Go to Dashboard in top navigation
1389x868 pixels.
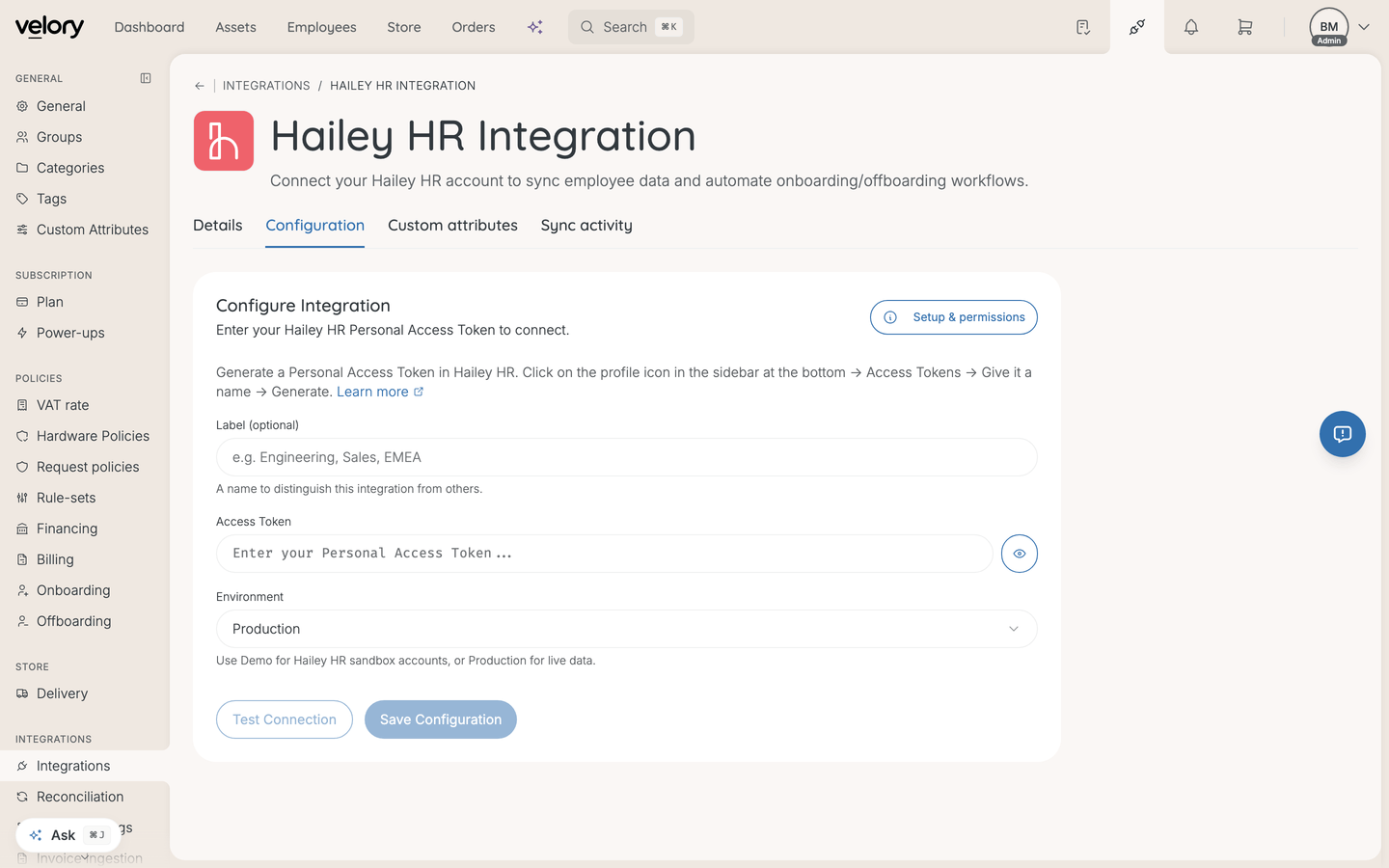(150, 27)
